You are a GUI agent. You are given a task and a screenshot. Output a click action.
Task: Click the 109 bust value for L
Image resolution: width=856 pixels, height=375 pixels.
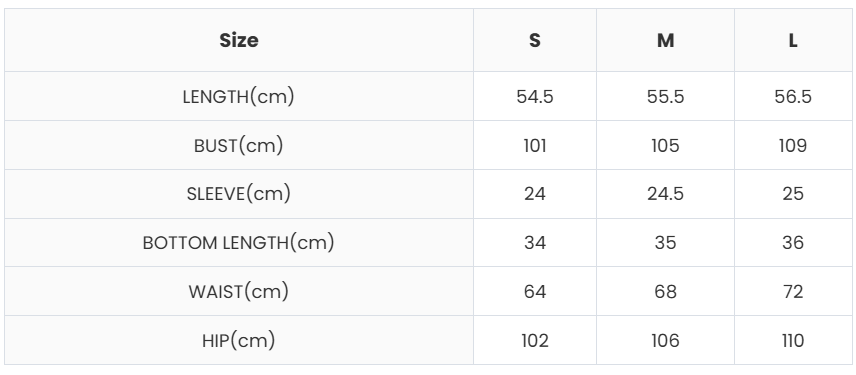pos(793,146)
